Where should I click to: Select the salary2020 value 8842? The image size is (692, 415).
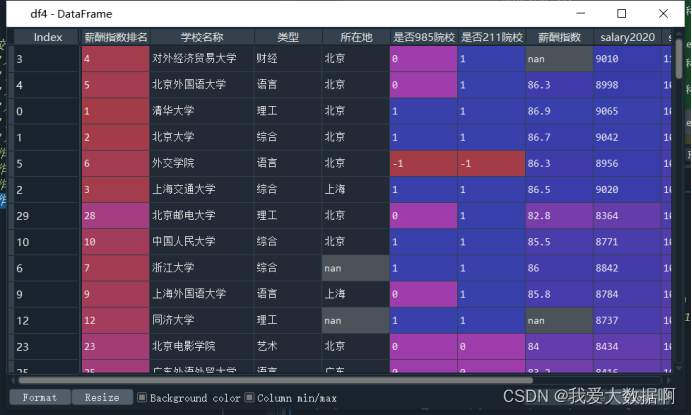coord(627,268)
